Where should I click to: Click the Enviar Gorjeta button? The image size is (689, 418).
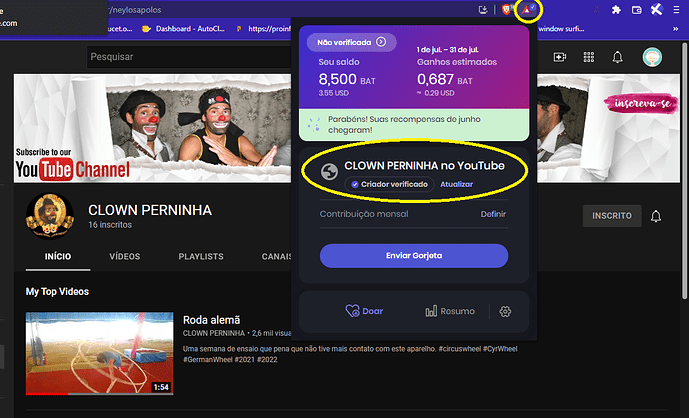(x=414, y=256)
